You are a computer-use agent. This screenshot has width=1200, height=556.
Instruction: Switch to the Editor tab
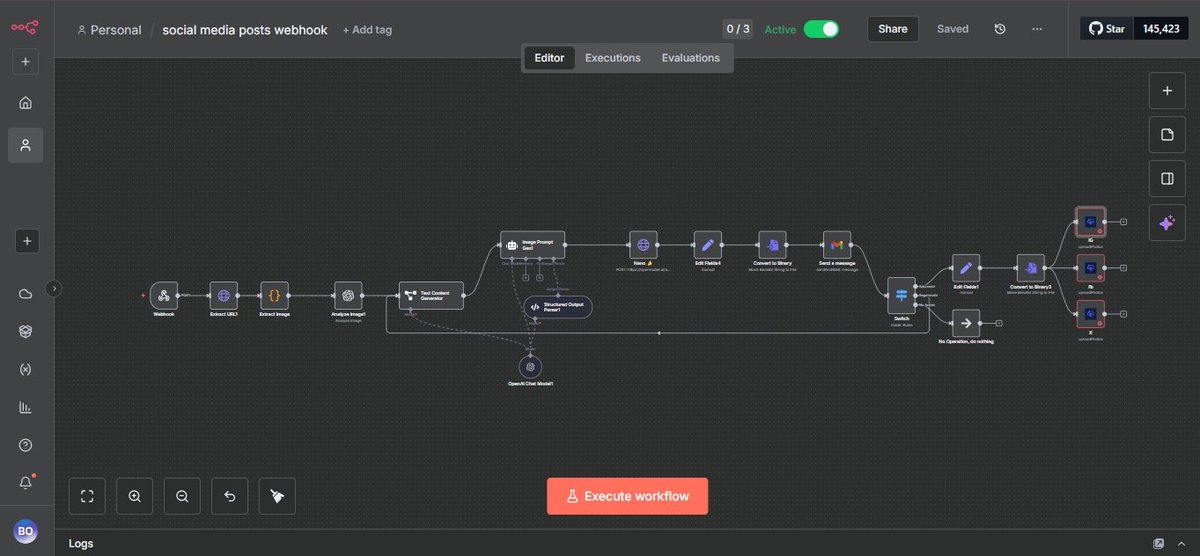549,58
